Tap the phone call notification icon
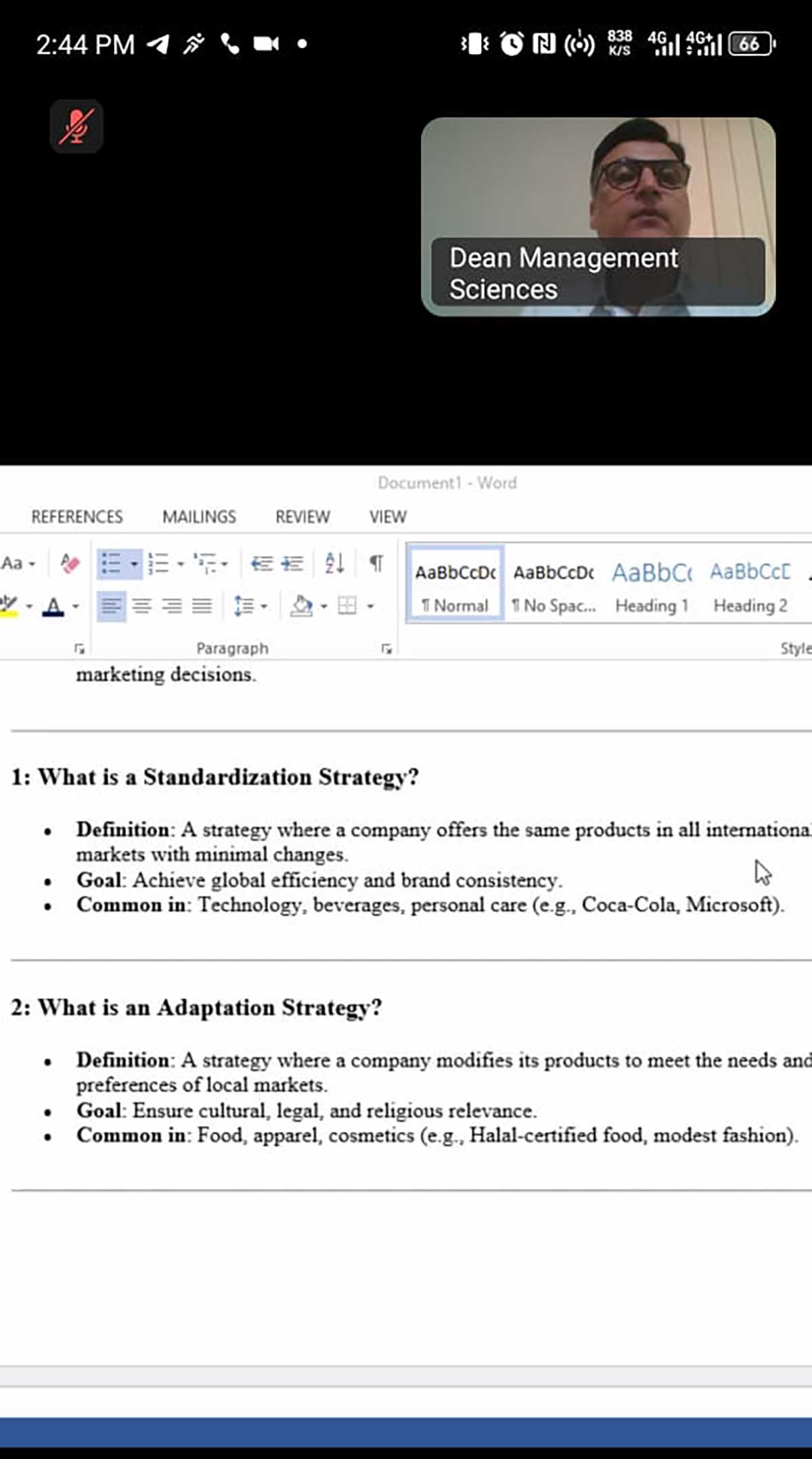Screen dimensions: 812x1459 [229, 45]
